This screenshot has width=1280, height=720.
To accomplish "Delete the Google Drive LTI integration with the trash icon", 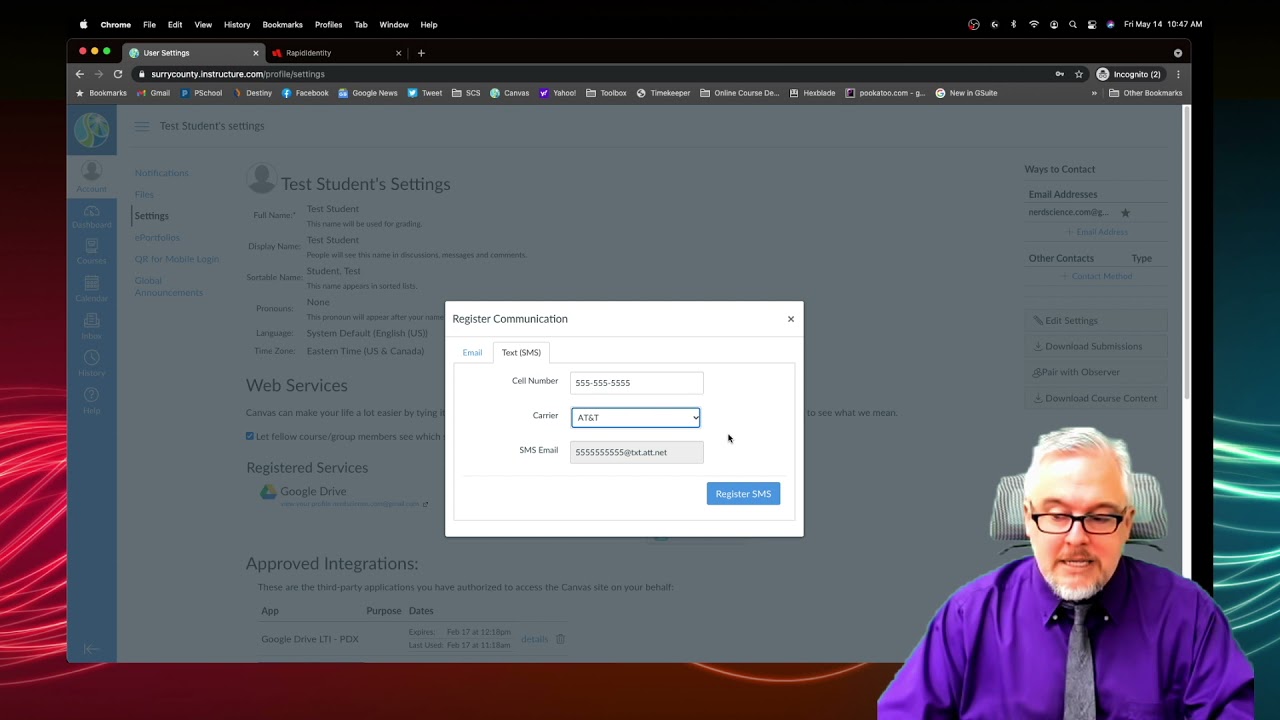I will click(x=560, y=639).
